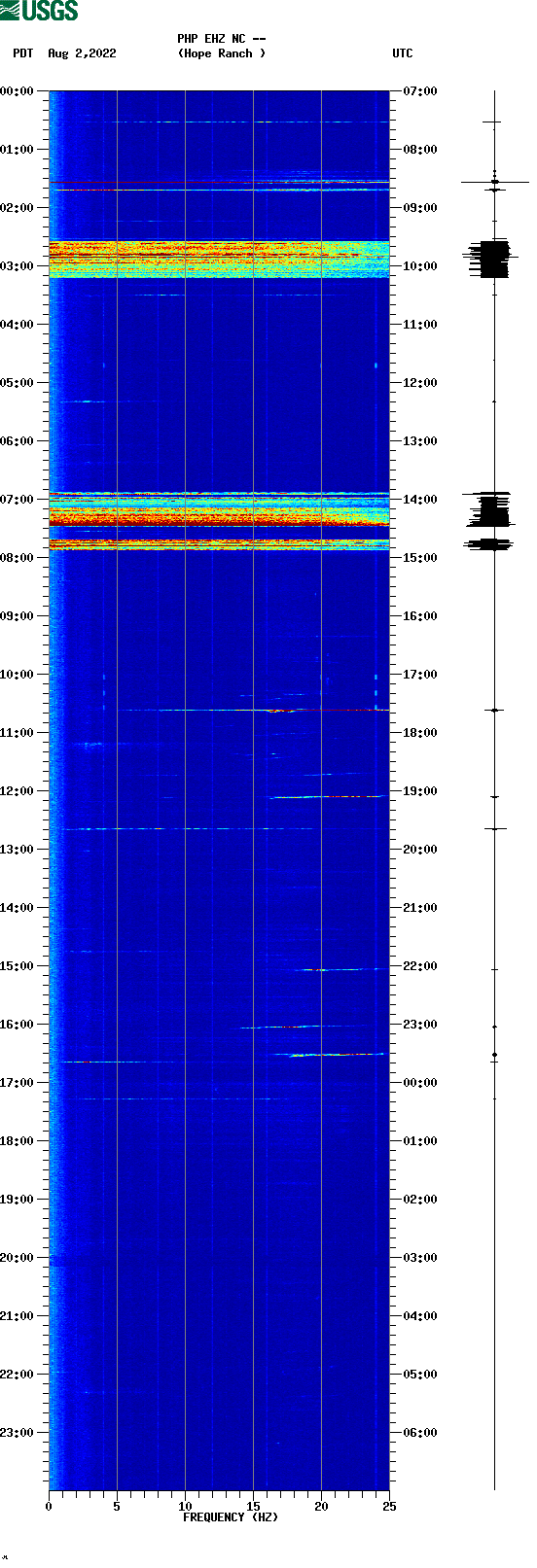537x1568 pixels.
Task: Click the 23:00 PDT label on left axis
Action: click(x=18, y=1433)
